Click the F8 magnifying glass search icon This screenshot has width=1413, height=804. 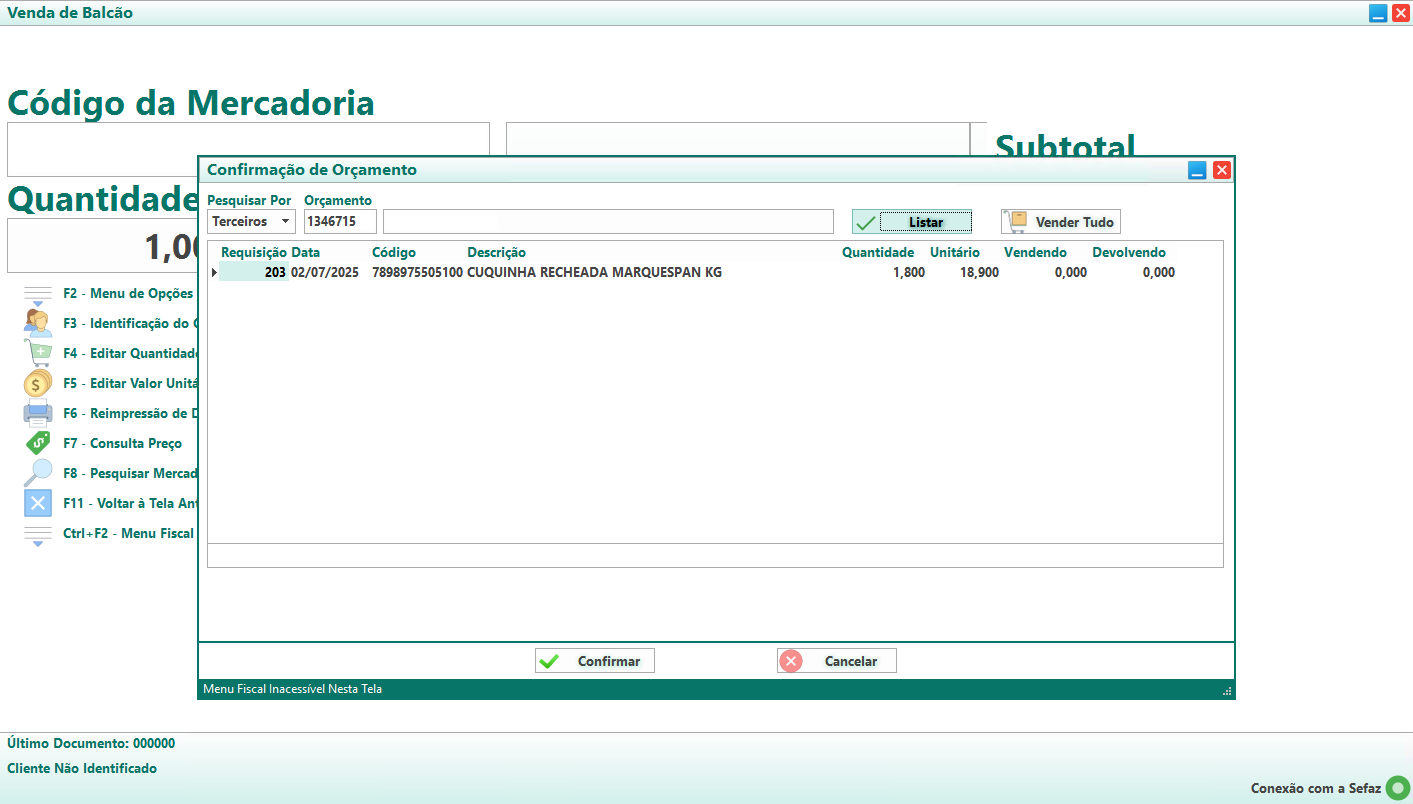pyautogui.click(x=37, y=473)
